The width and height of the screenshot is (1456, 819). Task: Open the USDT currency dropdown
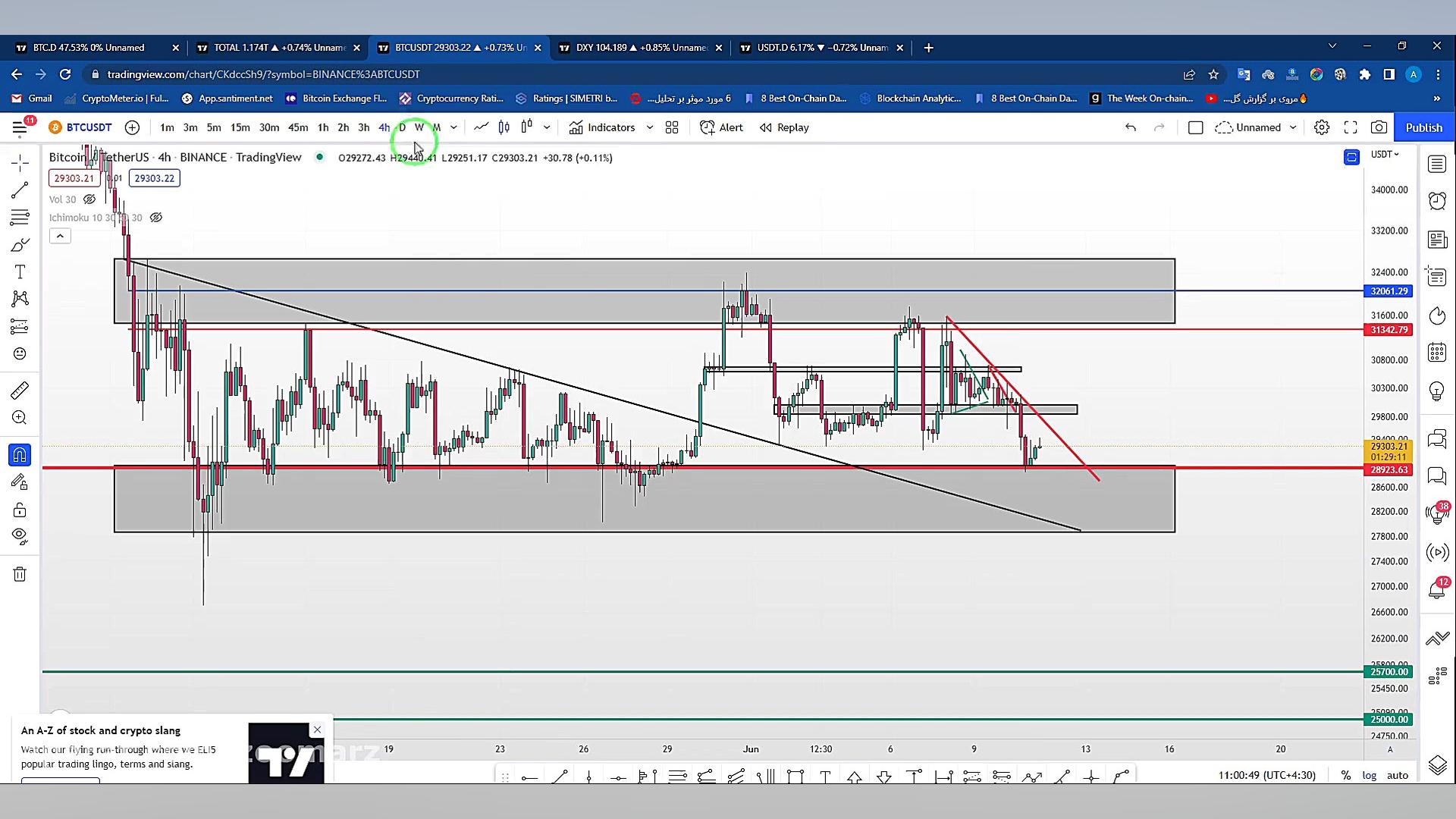tap(1385, 154)
